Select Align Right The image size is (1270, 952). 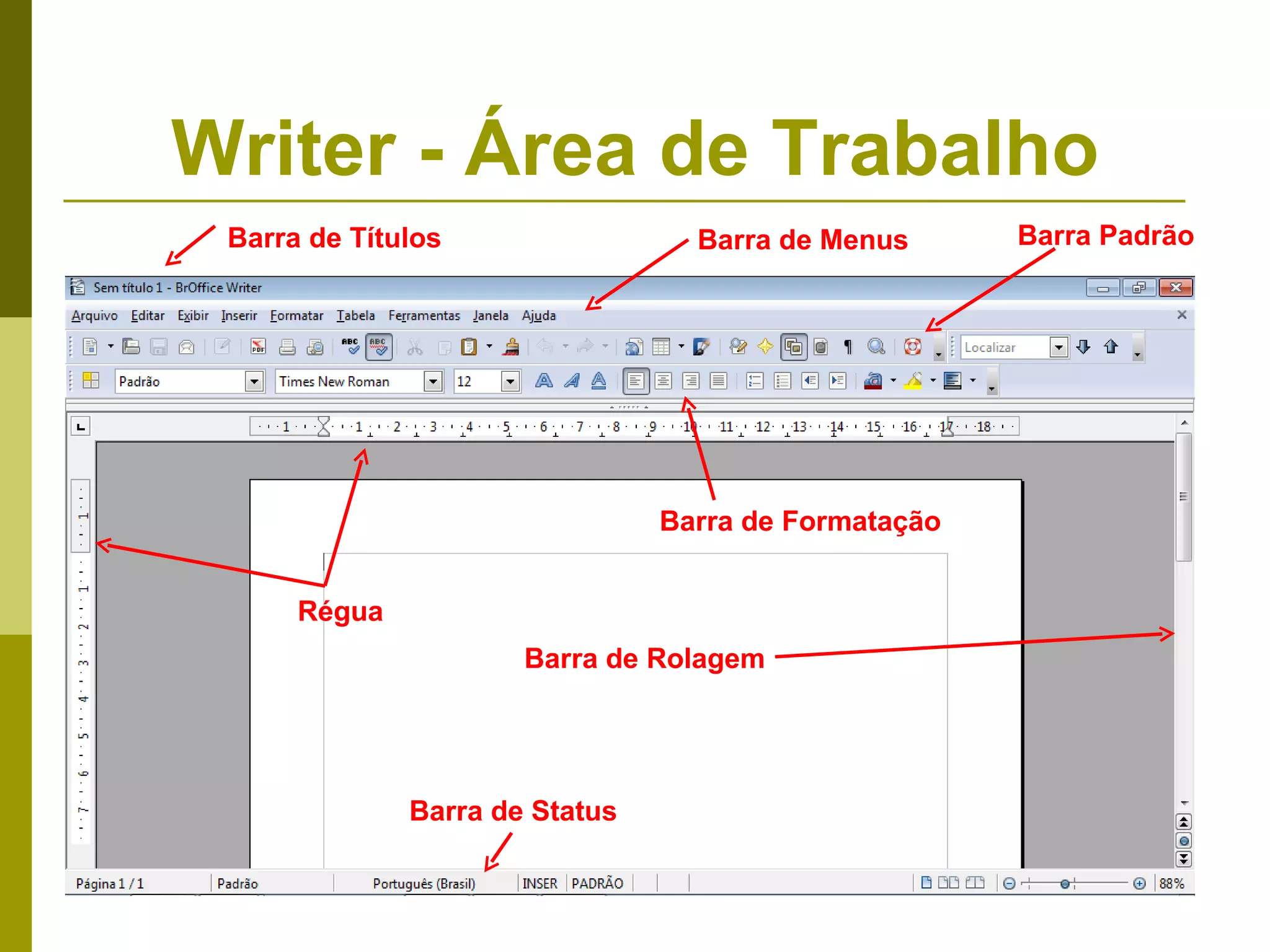tap(691, 381)
